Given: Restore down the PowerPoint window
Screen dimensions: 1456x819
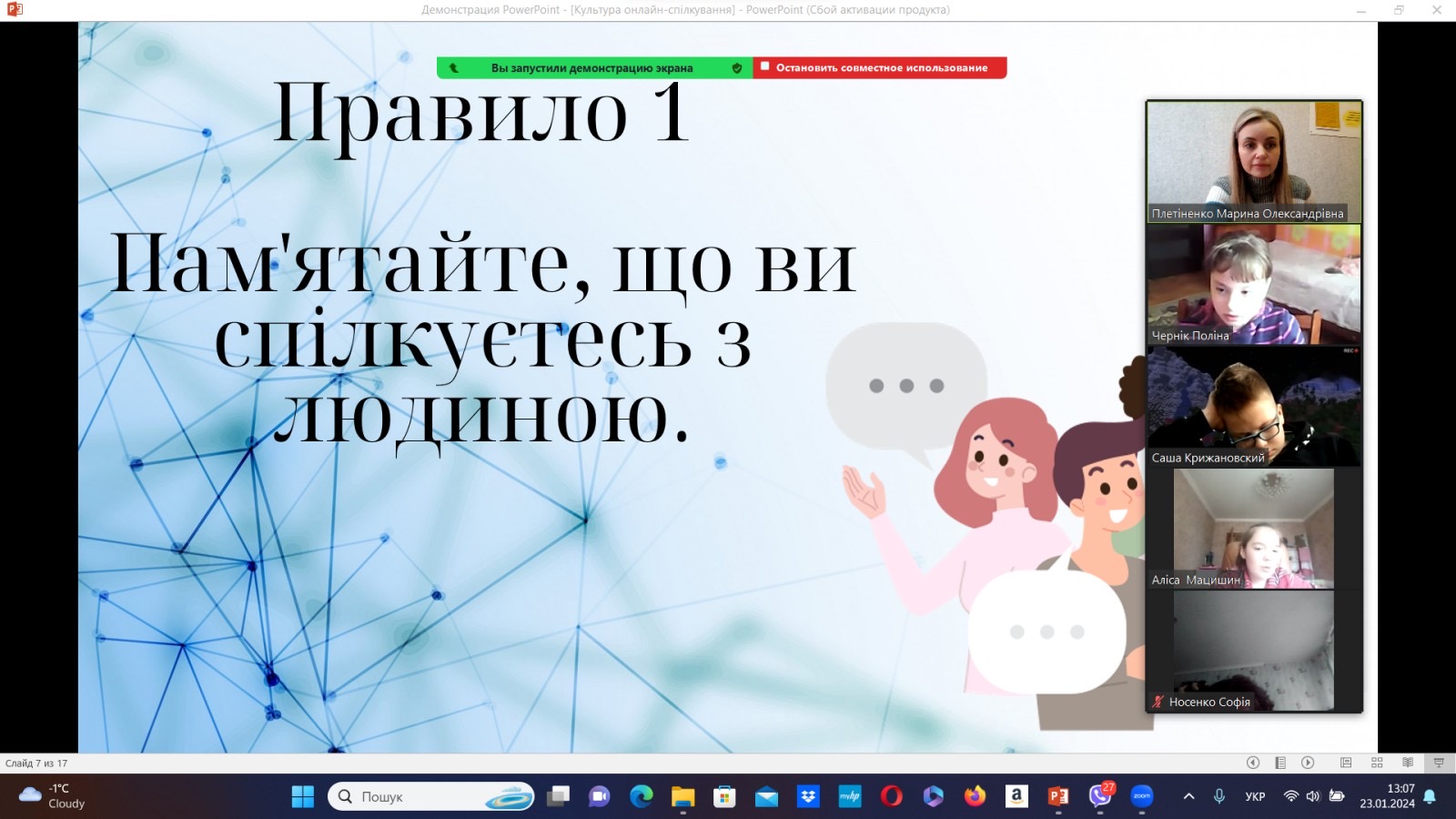Looking at the screenshot, I should point(1399,10).
